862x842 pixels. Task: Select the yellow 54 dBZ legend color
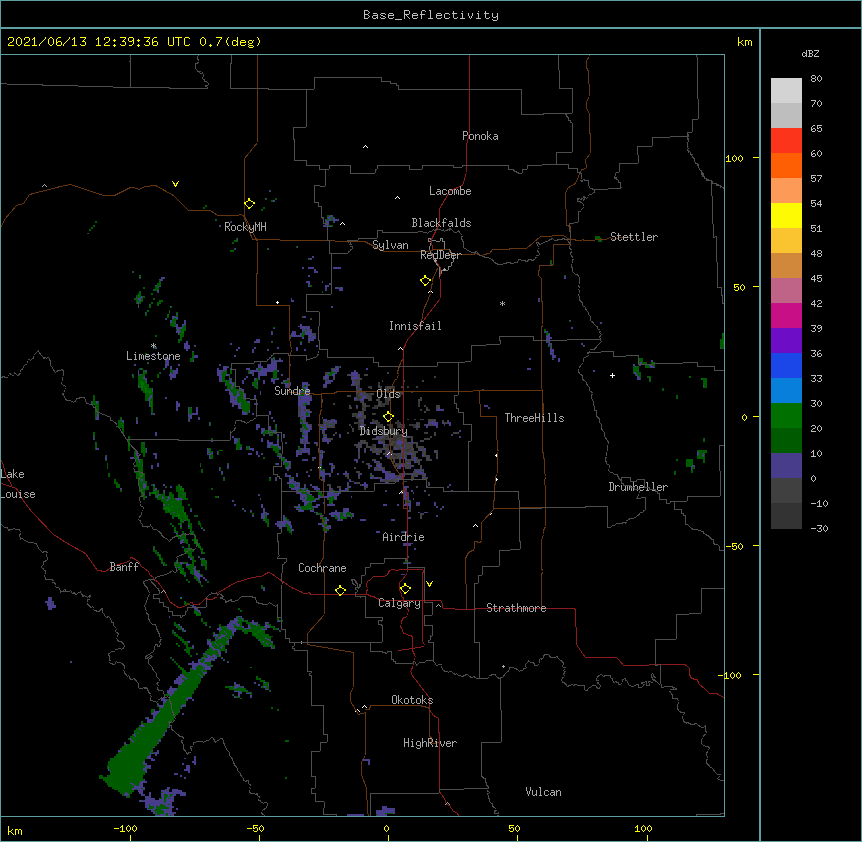tap(786, 215)
